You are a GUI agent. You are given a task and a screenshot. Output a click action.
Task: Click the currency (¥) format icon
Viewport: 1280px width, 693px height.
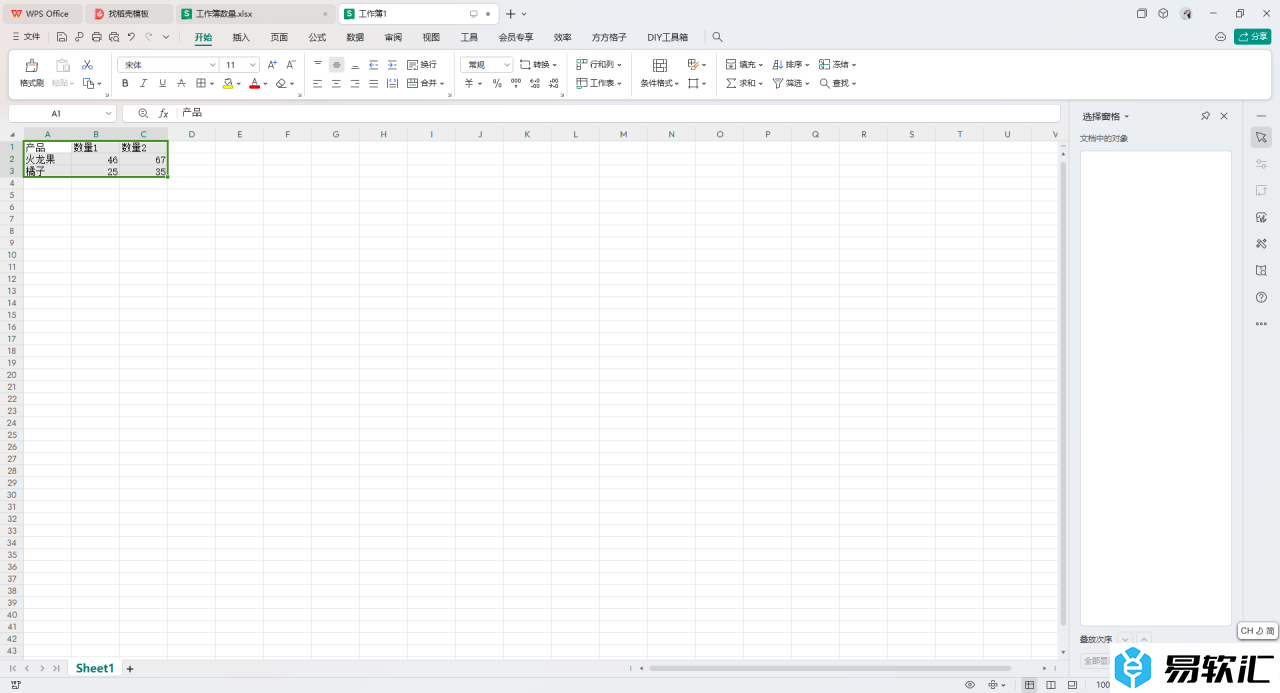468,83
